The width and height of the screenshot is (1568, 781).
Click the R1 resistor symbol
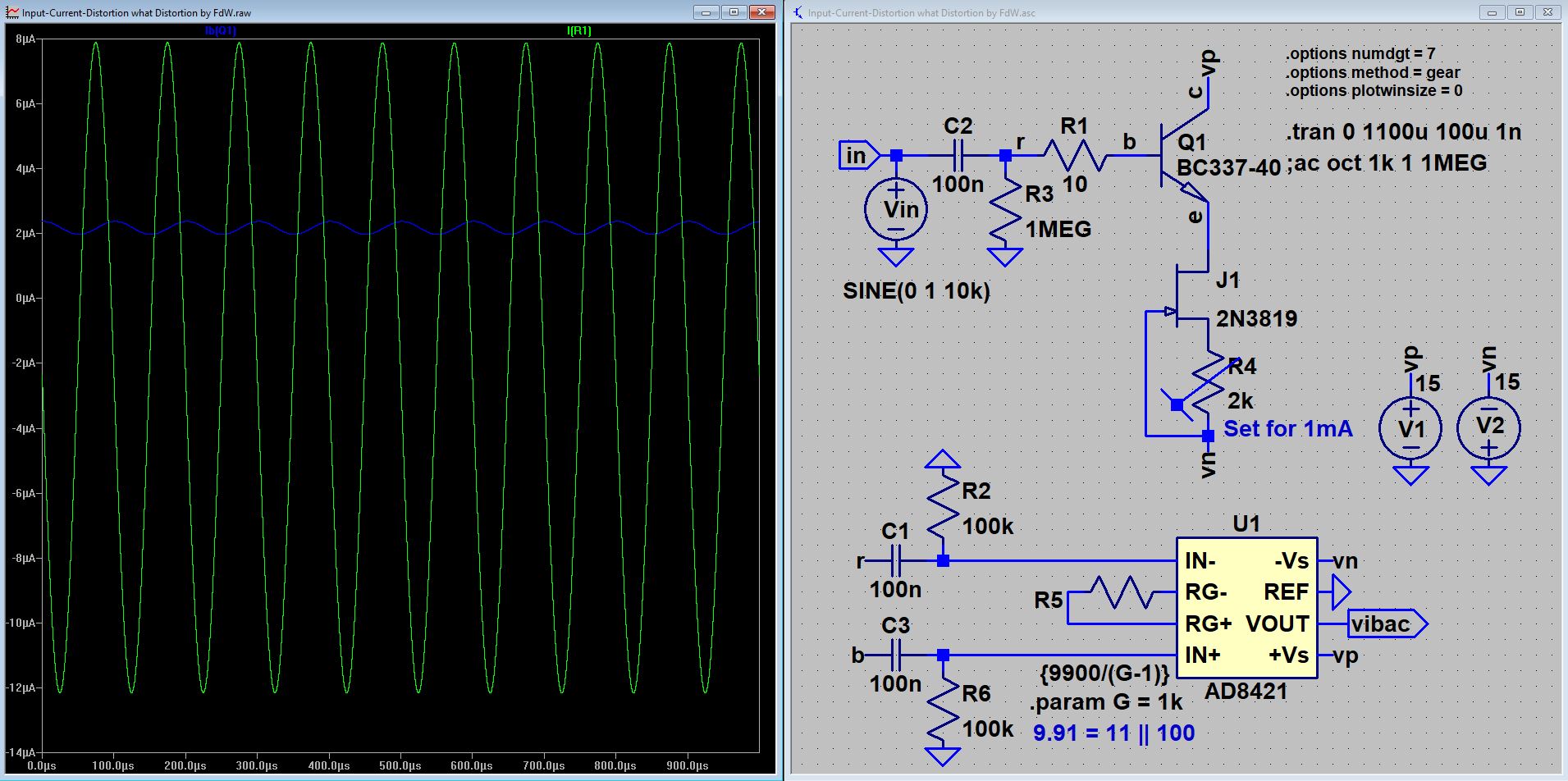click(1075, 155)
